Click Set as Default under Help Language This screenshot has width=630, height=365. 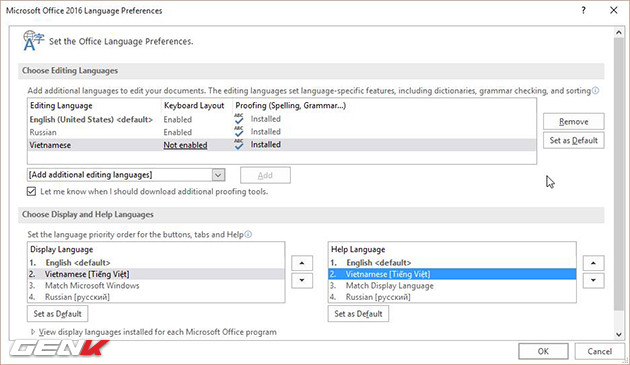[x=358, y=314]
